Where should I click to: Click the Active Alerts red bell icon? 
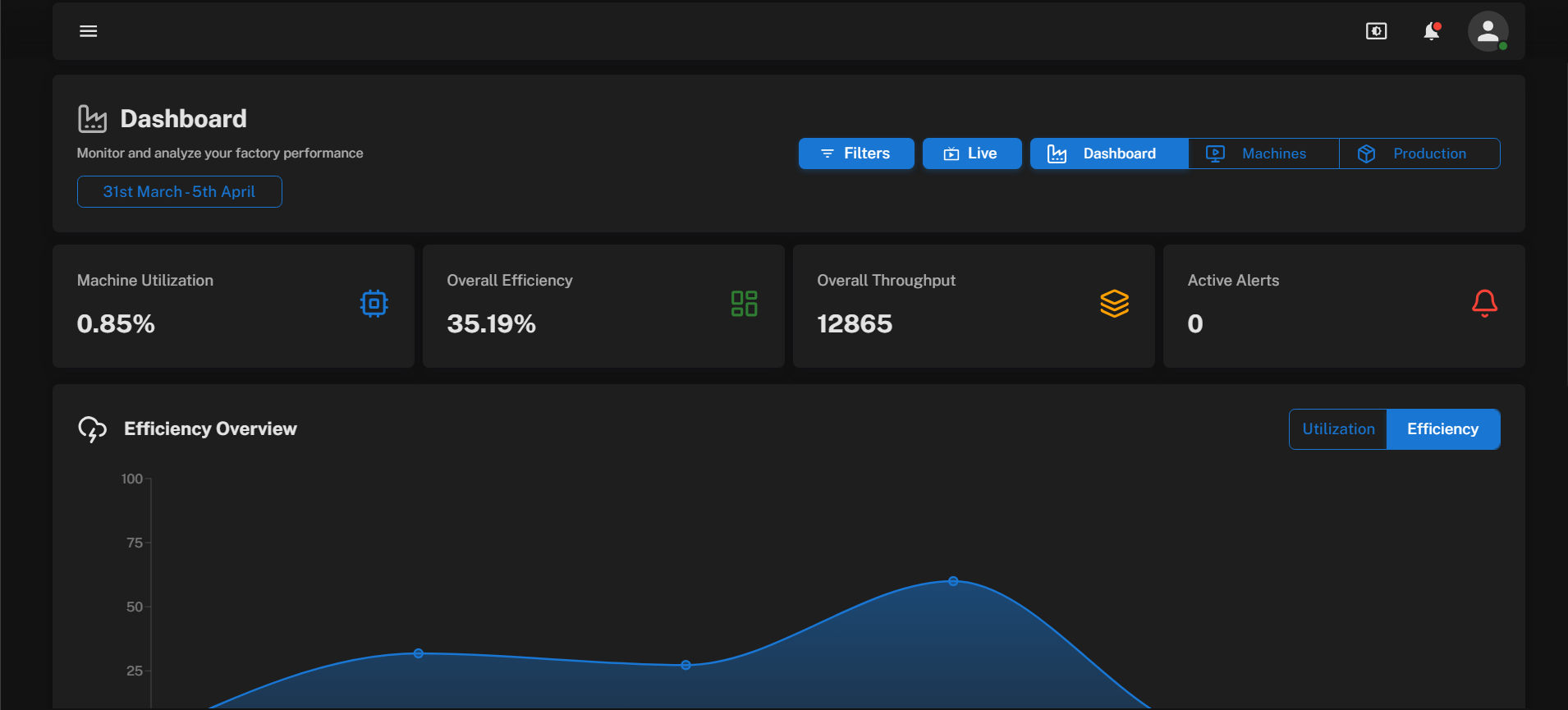pos(1484,304)
